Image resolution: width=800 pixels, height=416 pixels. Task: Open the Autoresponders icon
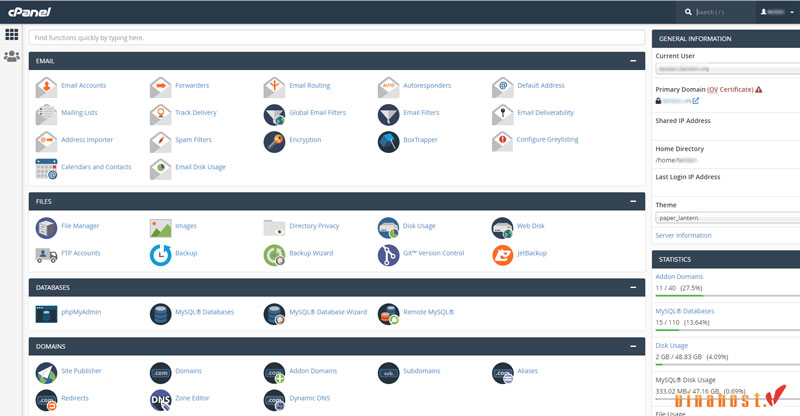click(389, 86)
